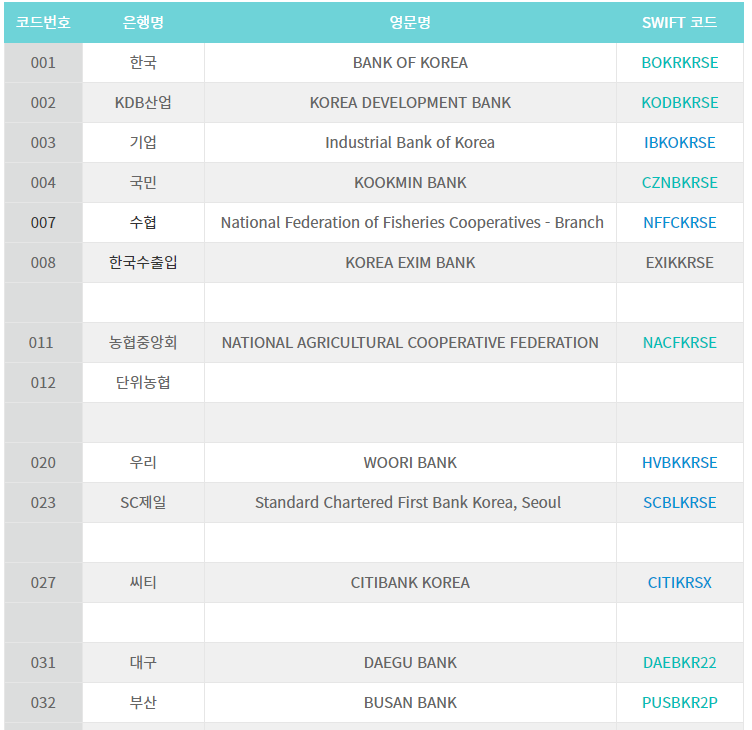The width and height of the screenshot is (752, 730).
Task: Click the bank name 대구
Action: pos(143,662)
